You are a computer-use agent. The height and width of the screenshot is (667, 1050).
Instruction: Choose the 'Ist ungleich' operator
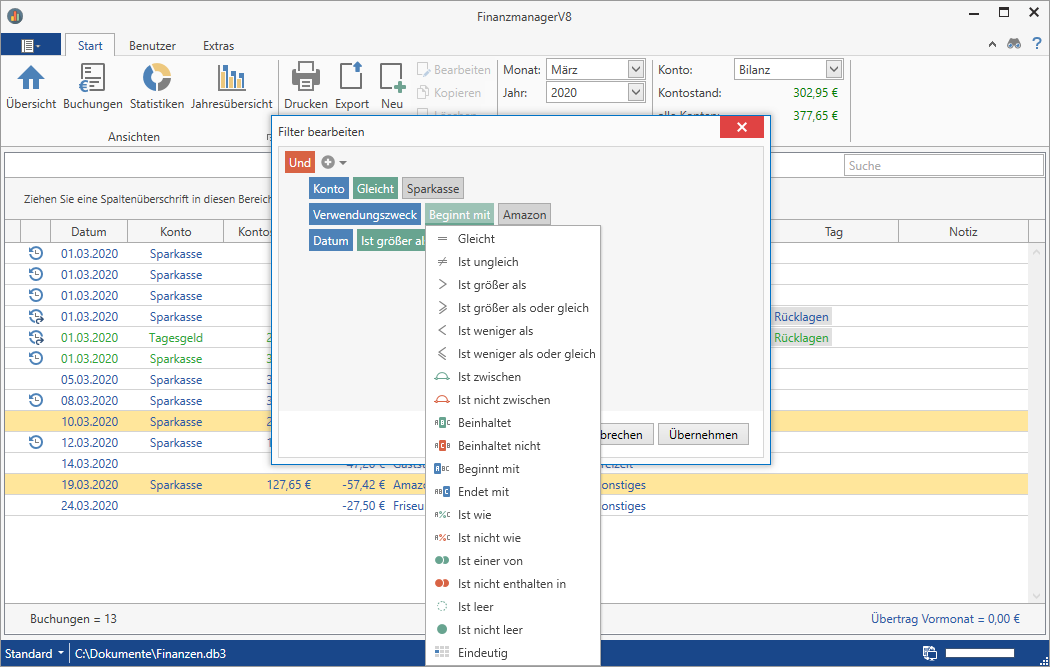513,262
